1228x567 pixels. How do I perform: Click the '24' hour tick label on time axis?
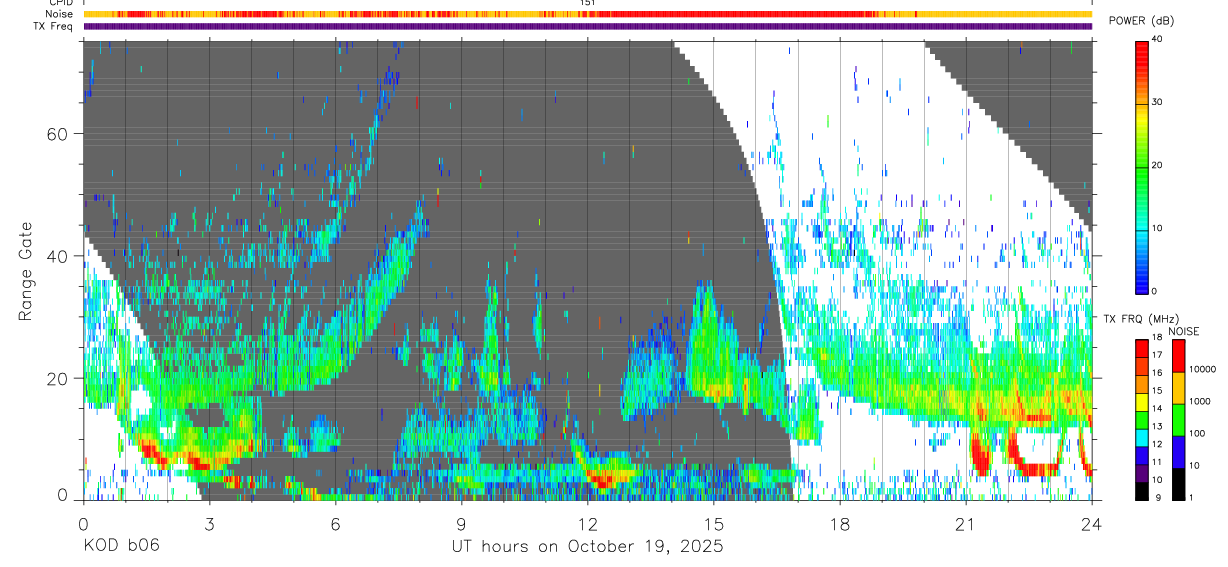pos(1091,523)
